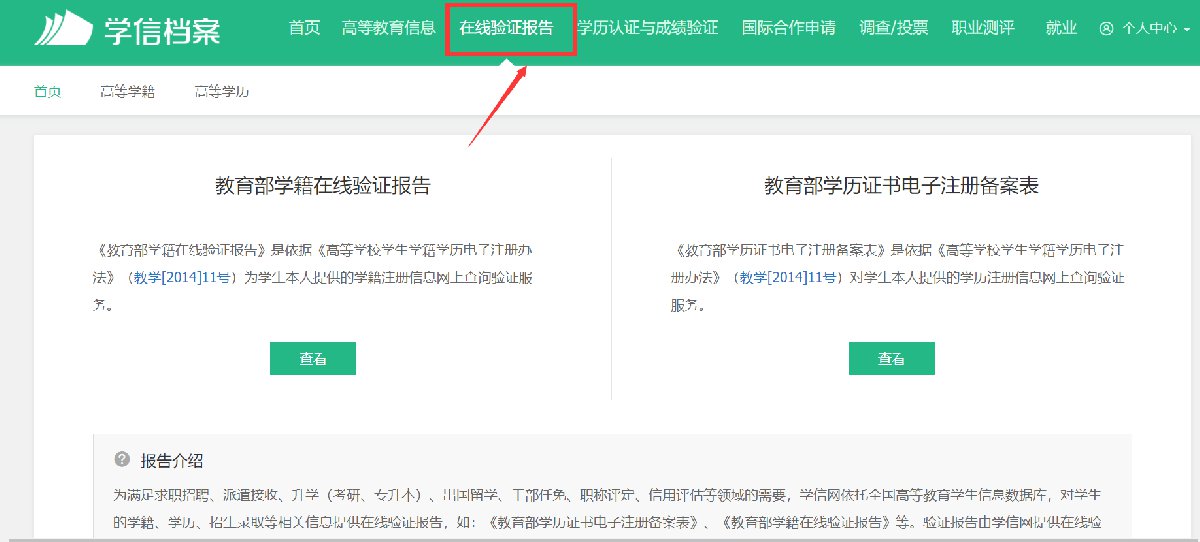This screenshot has width=1200, height=542.
Task: Click the 学信档案 logo icon
Action: point(64,29)
